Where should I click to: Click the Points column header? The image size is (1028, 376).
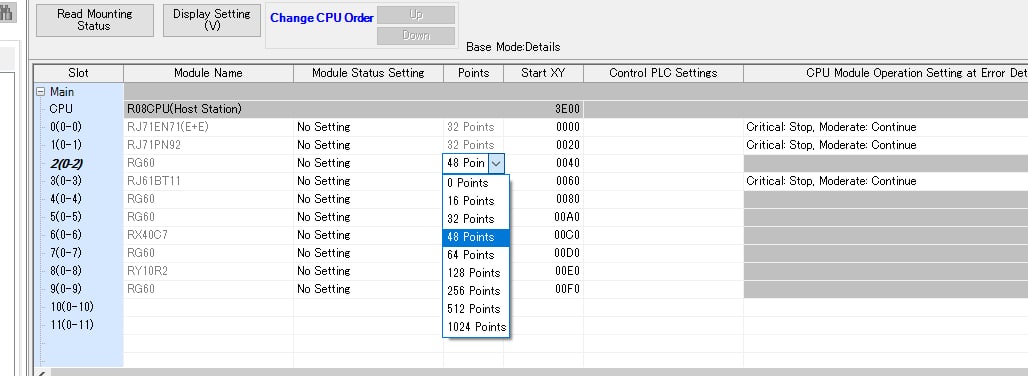click(x=473, y=73)
